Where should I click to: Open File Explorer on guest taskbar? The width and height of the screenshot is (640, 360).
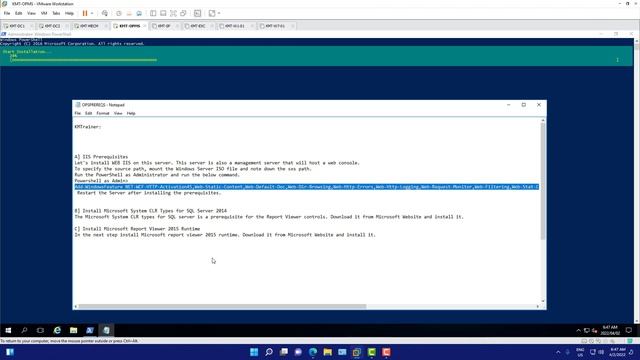pos(73,330)
